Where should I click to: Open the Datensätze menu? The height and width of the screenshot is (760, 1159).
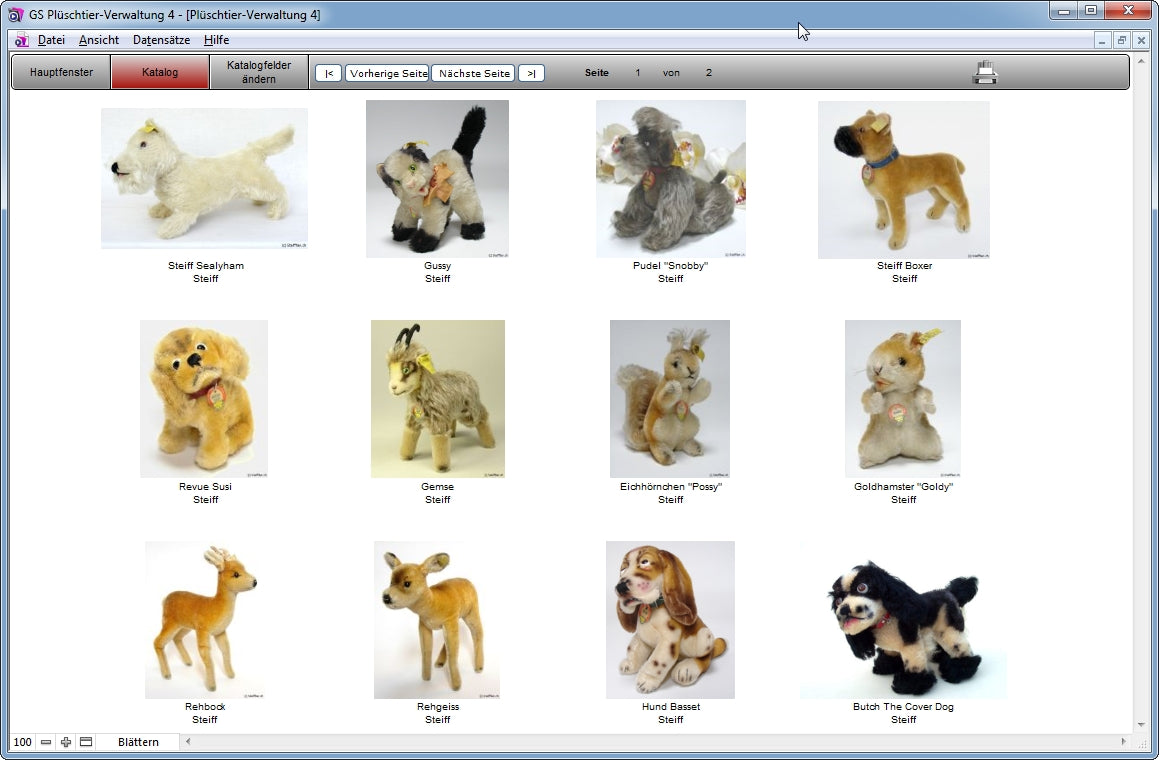161,40
